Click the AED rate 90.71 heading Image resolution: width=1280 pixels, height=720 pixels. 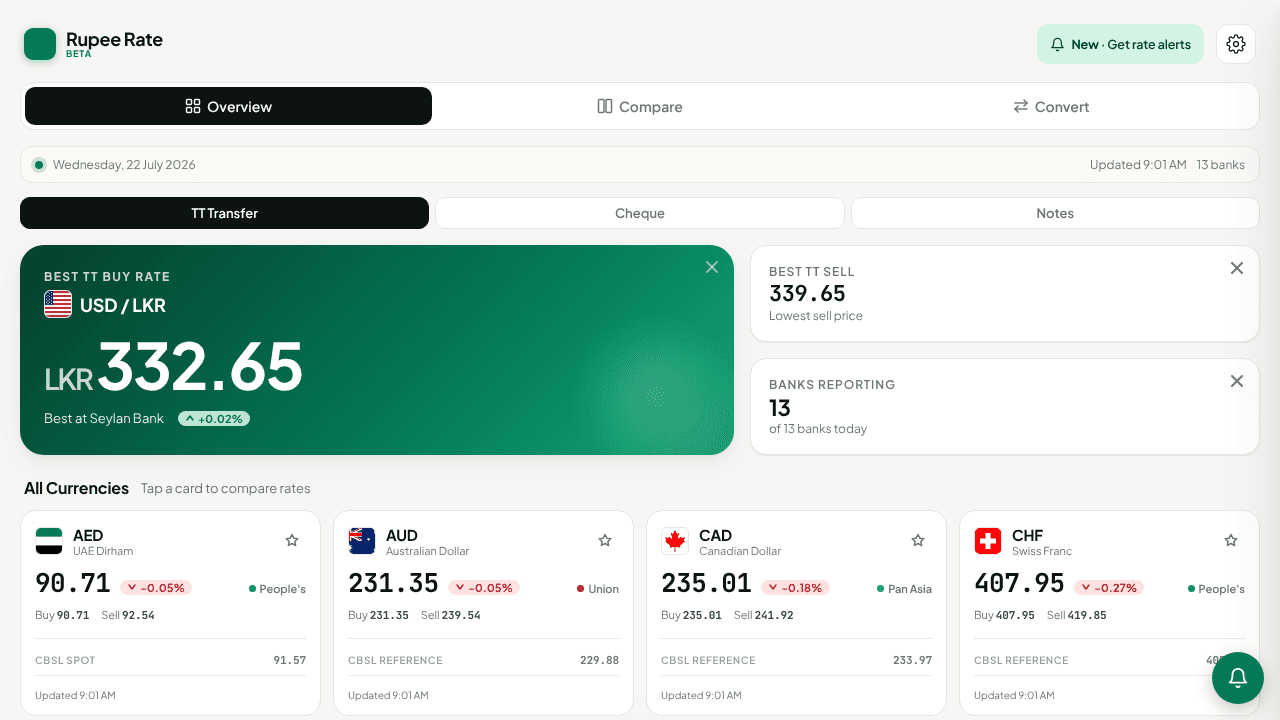[x=73, y=583]
